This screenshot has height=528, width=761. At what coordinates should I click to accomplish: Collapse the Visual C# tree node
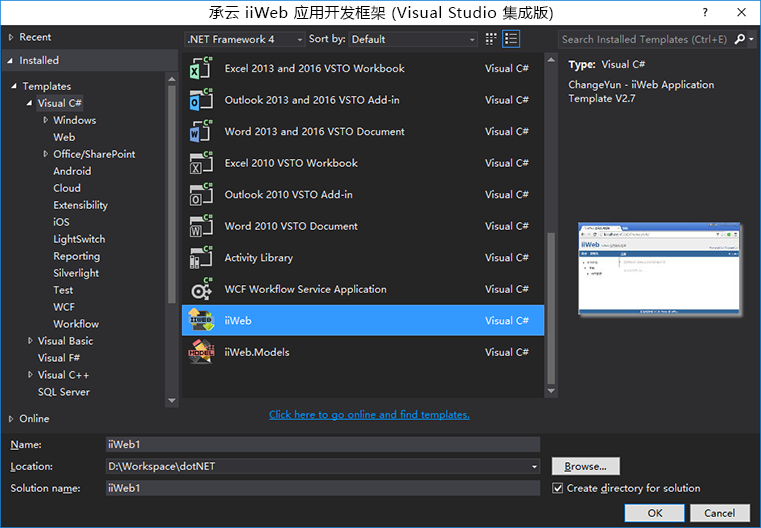click(29, 103)
